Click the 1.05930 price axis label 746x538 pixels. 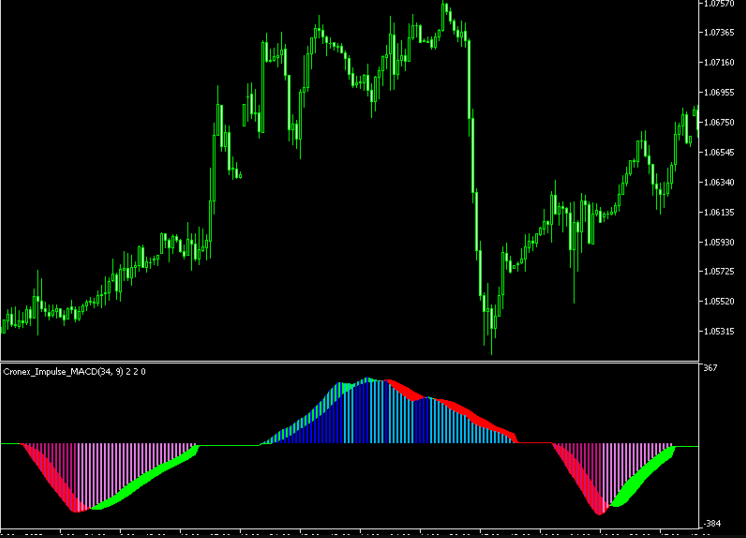pos(719,242)
